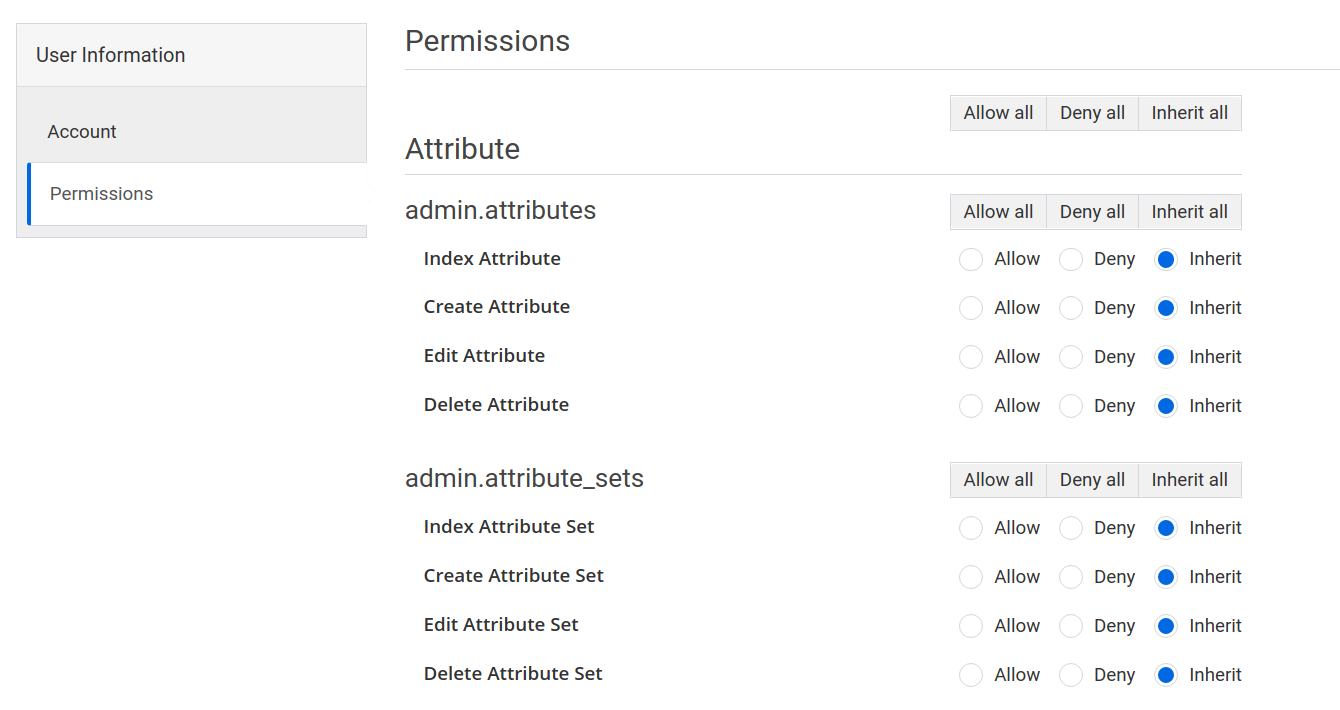The width and height of the screenshot is (1340, 710).
Task: Click Allow all at the top of Permissions
Action: (x=997, y=112)
